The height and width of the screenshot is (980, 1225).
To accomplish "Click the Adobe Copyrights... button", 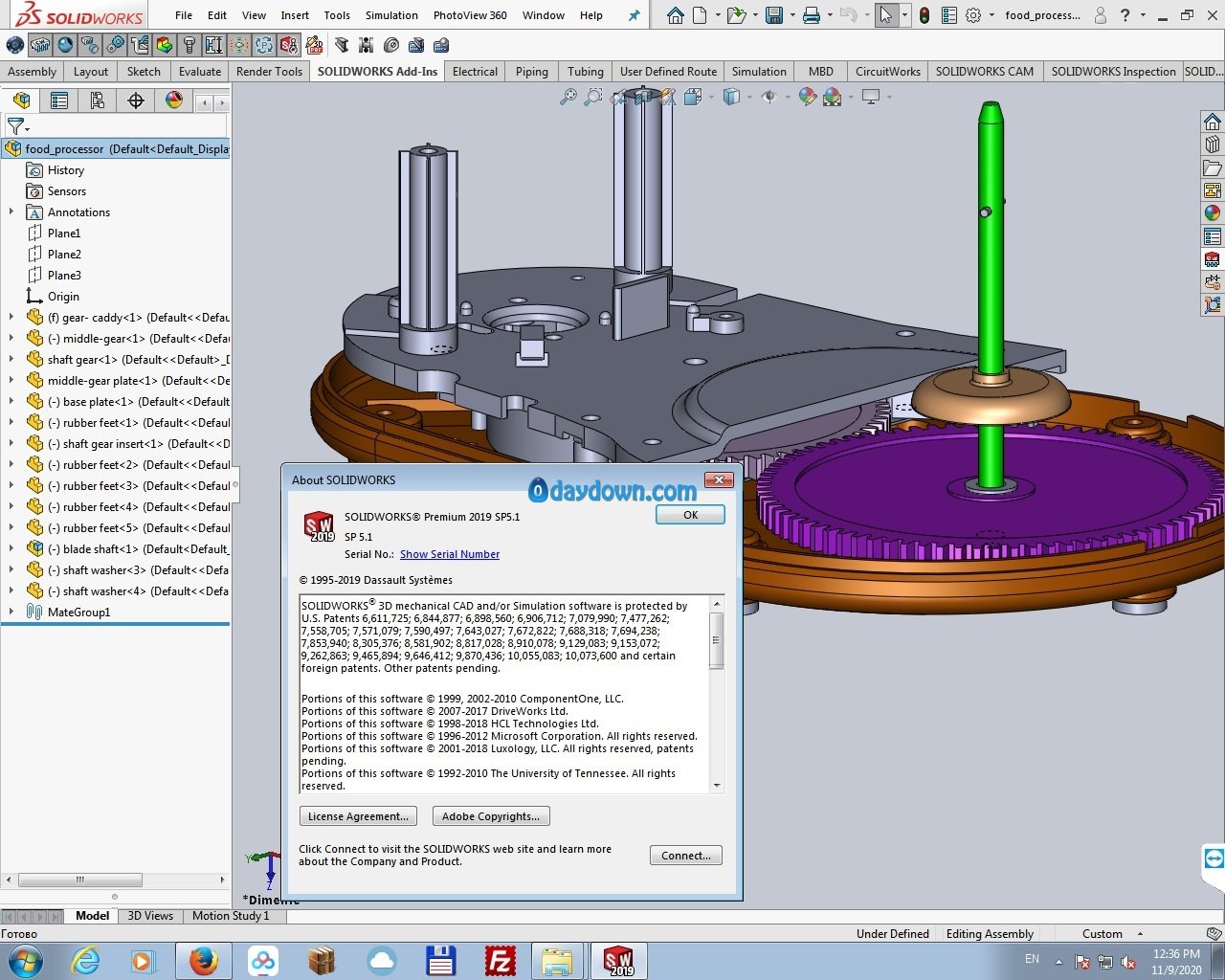I will [491, 816].
